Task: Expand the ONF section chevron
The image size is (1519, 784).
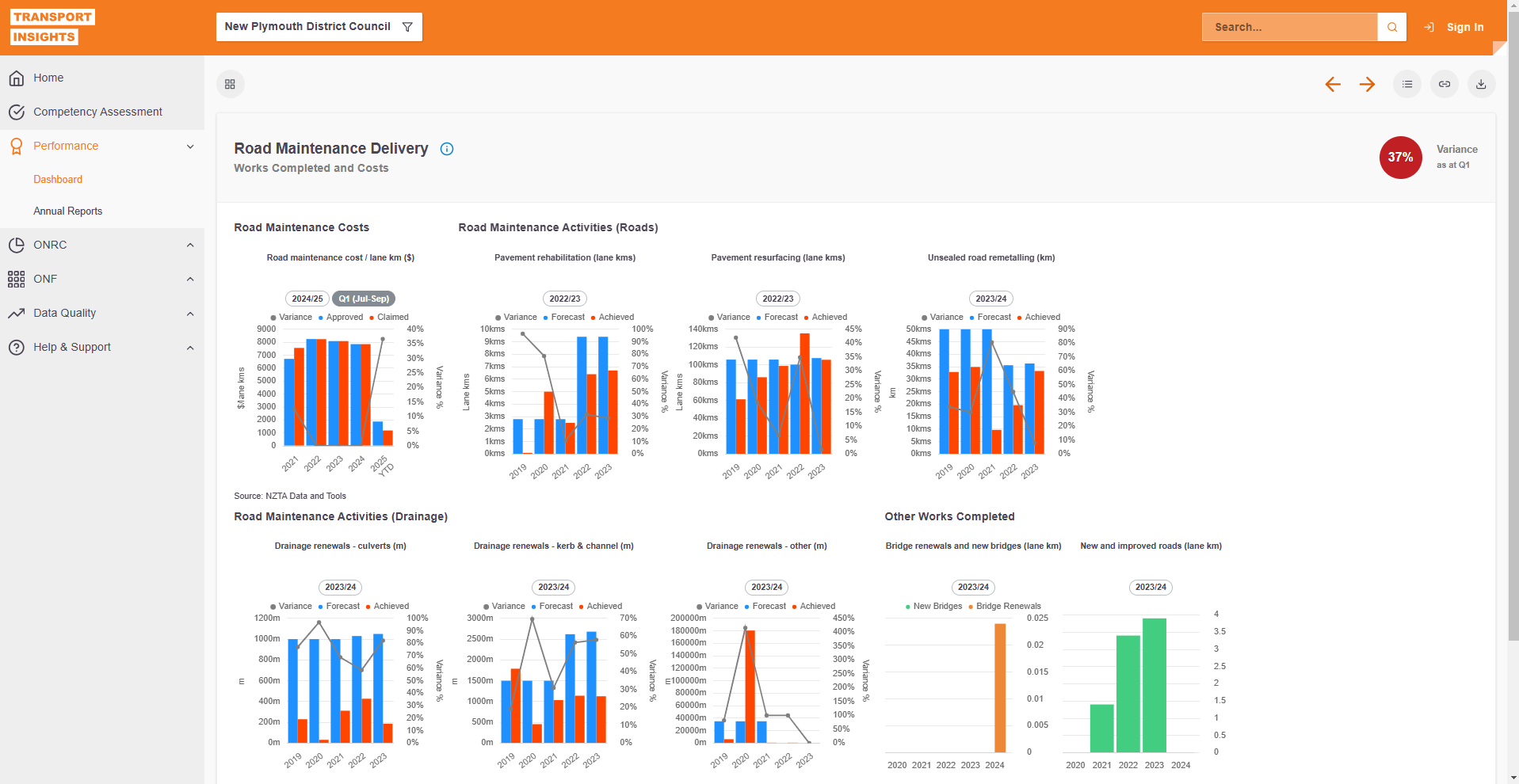Action: (x=190, y=279)
